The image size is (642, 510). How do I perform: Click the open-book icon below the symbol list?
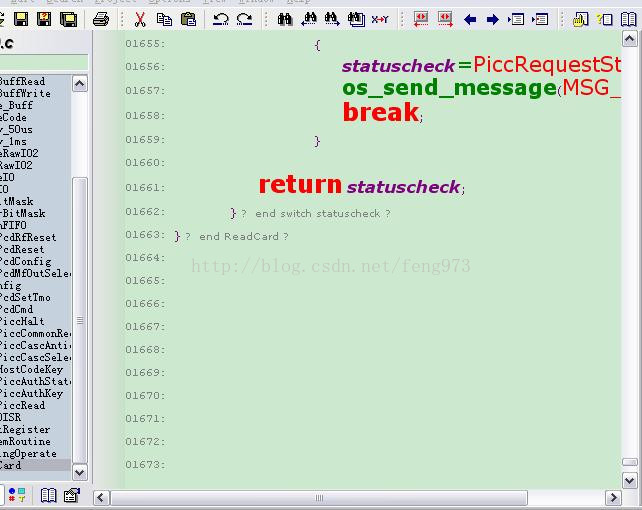pos(48,495)
